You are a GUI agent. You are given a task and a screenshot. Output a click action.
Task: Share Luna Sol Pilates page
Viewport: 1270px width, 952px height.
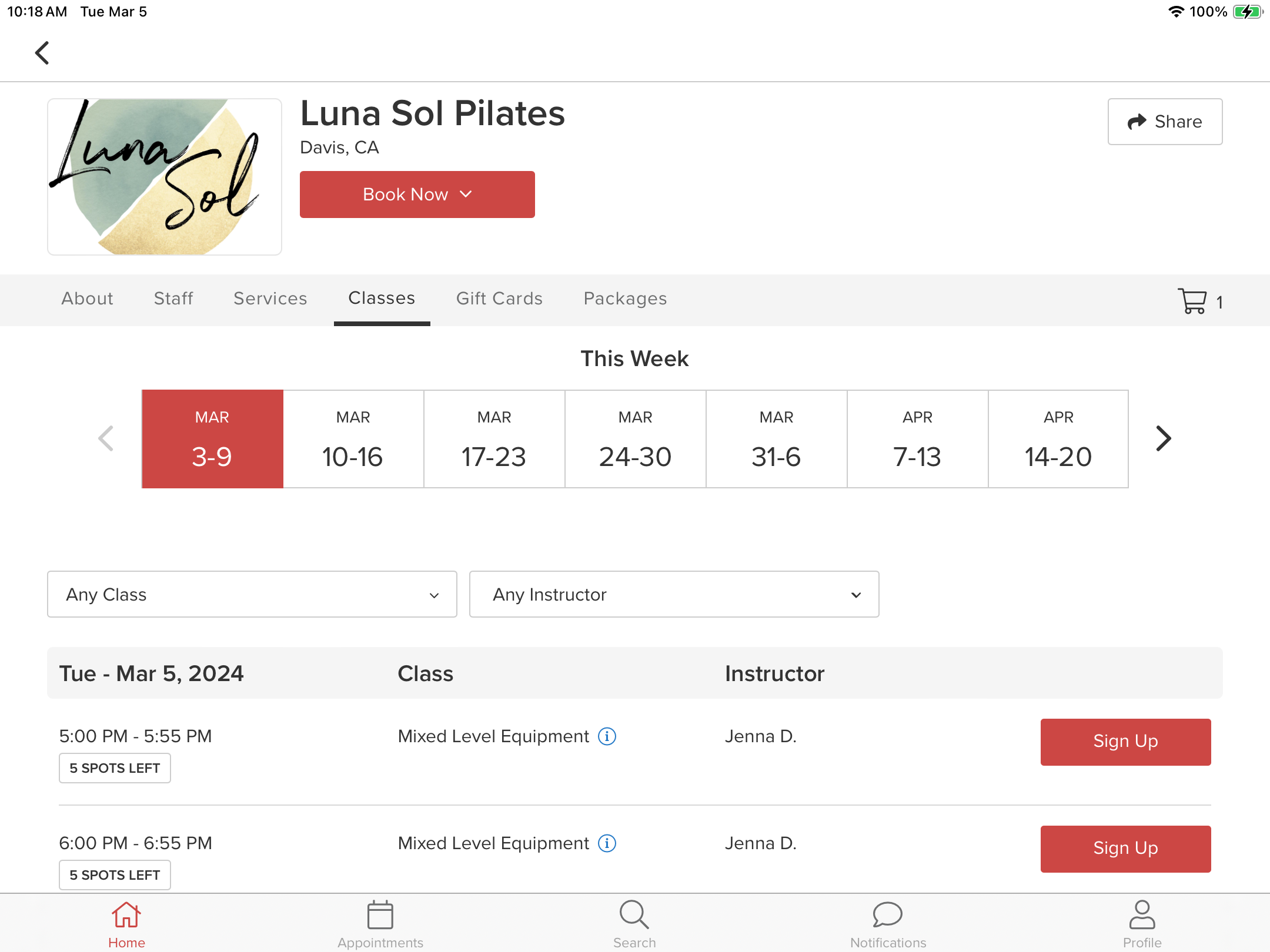coord(1165,122)
